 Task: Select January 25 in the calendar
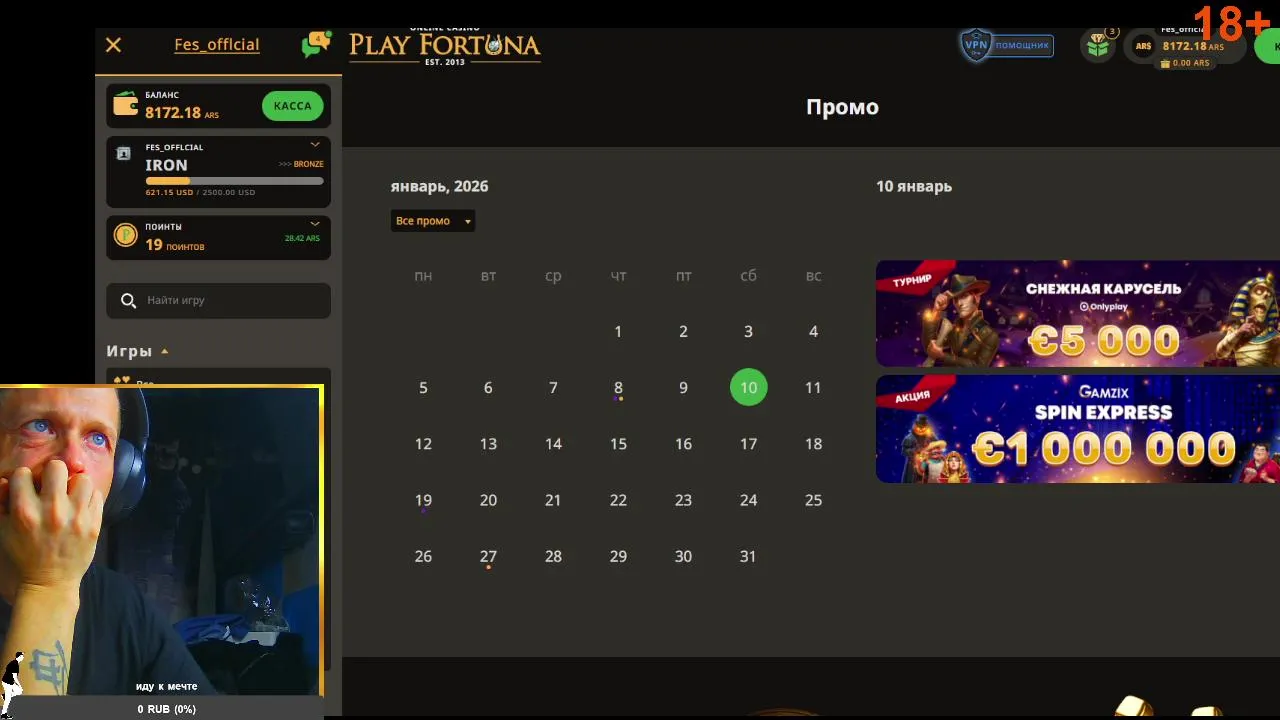tap(813, 500)
